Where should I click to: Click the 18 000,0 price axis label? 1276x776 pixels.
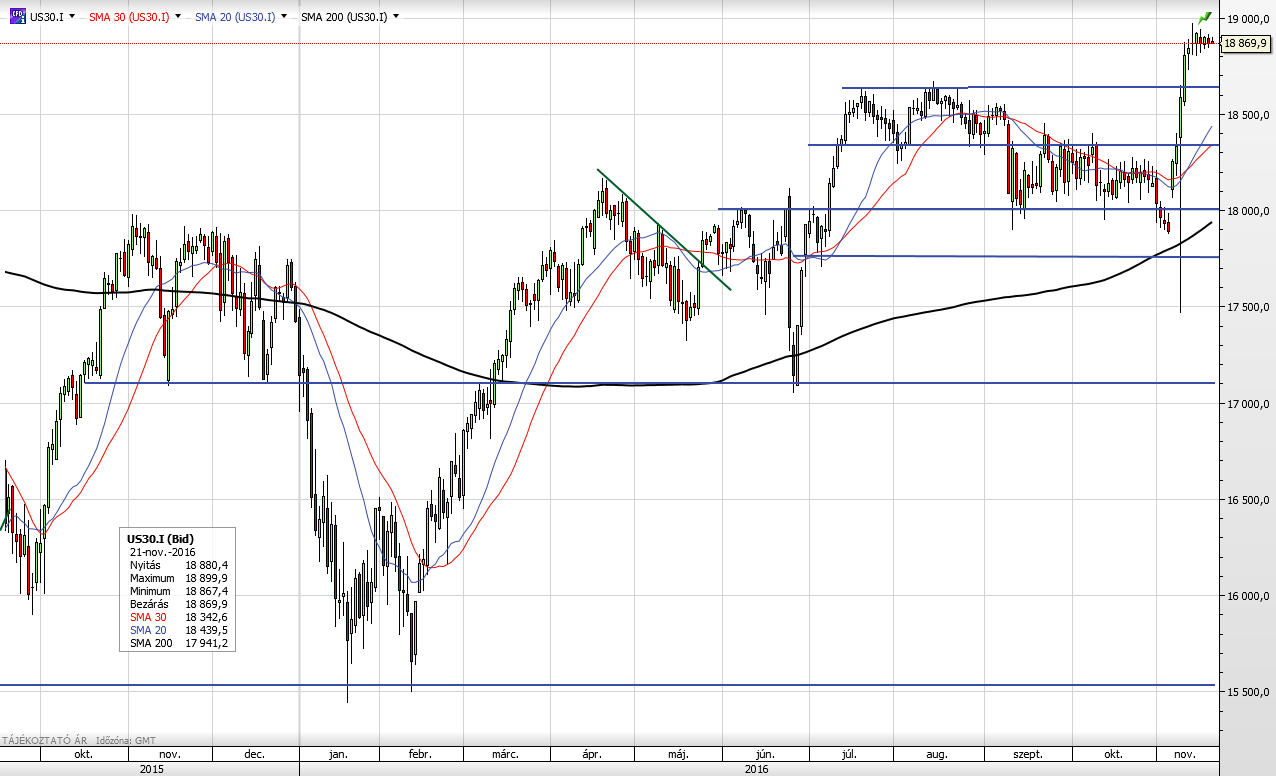1248,211
